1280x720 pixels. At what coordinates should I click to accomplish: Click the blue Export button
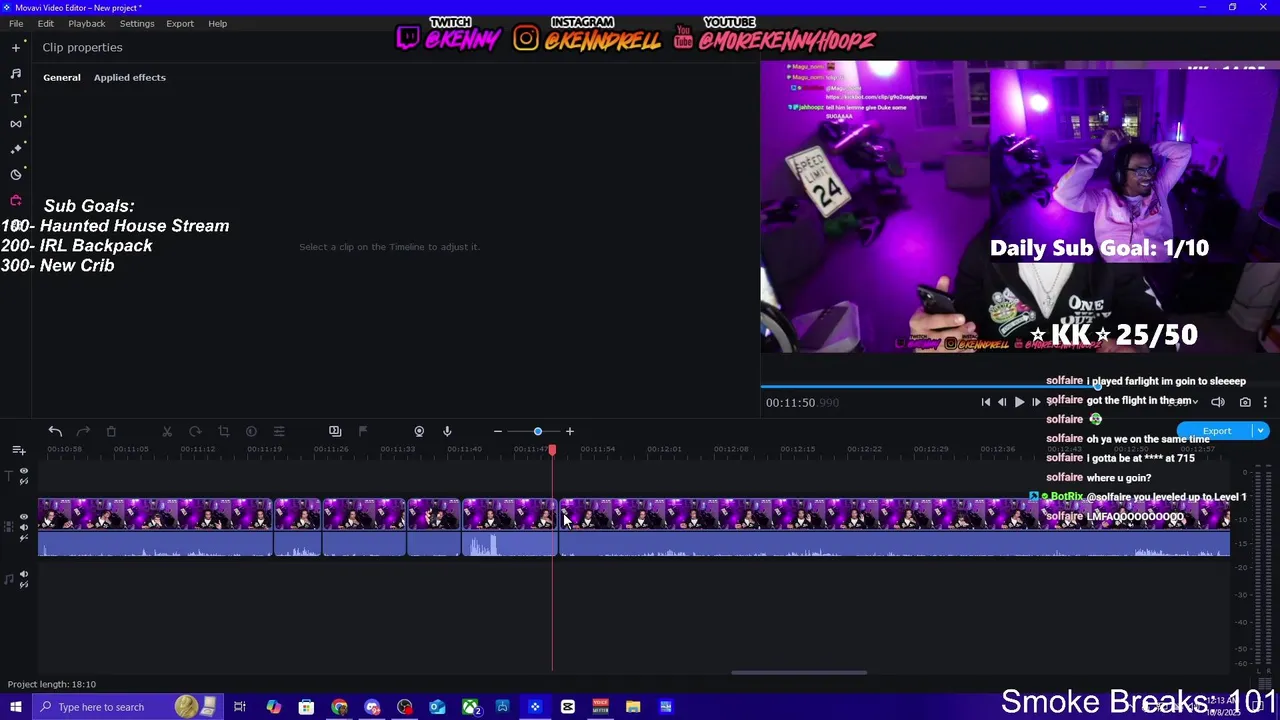[x=1216, y=431]
